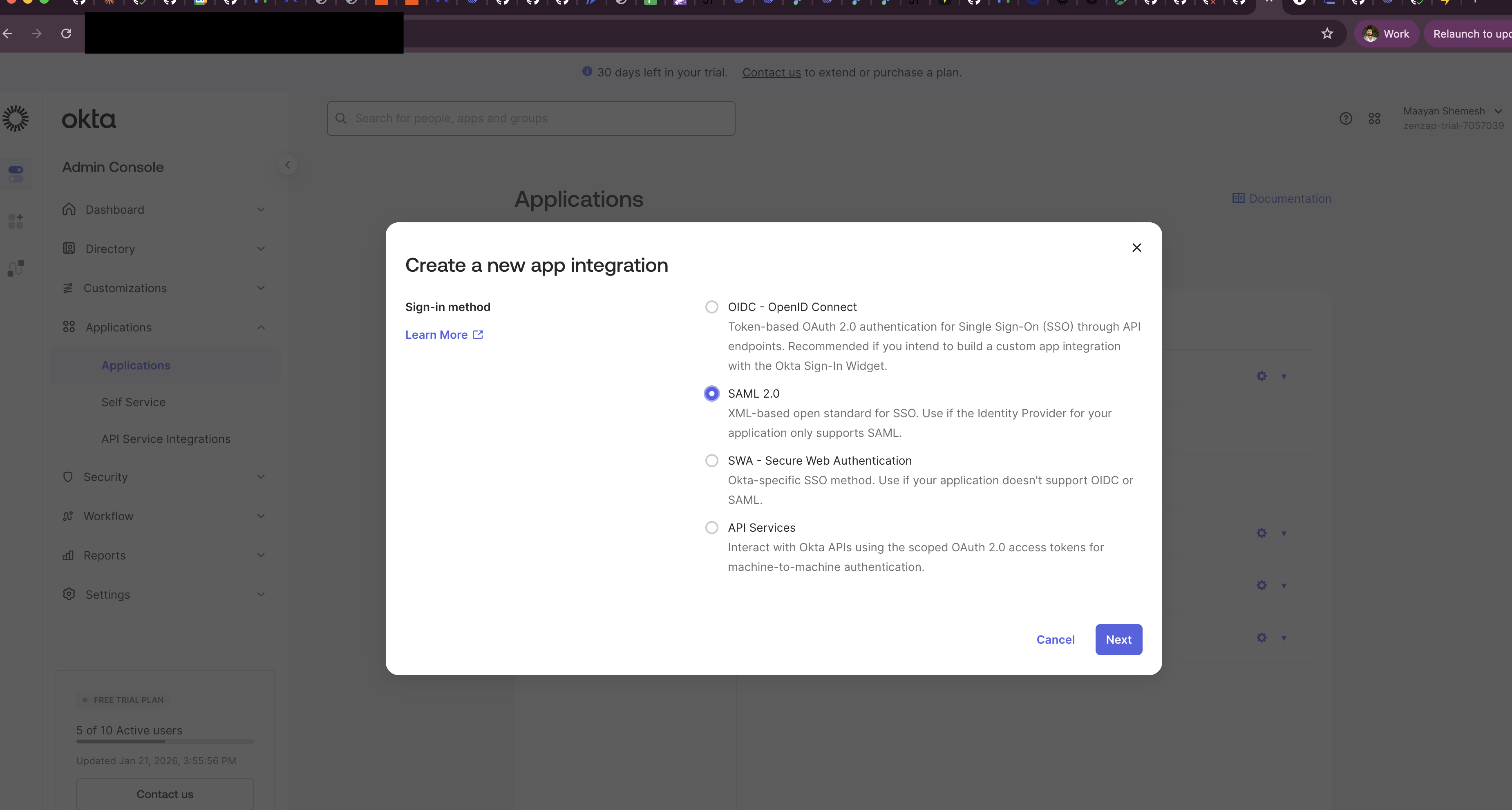This screenshot has height=810, width=1512.
Task: Select the OIDC - OpenID Connect radio button
Action: (x=711, y=307)
